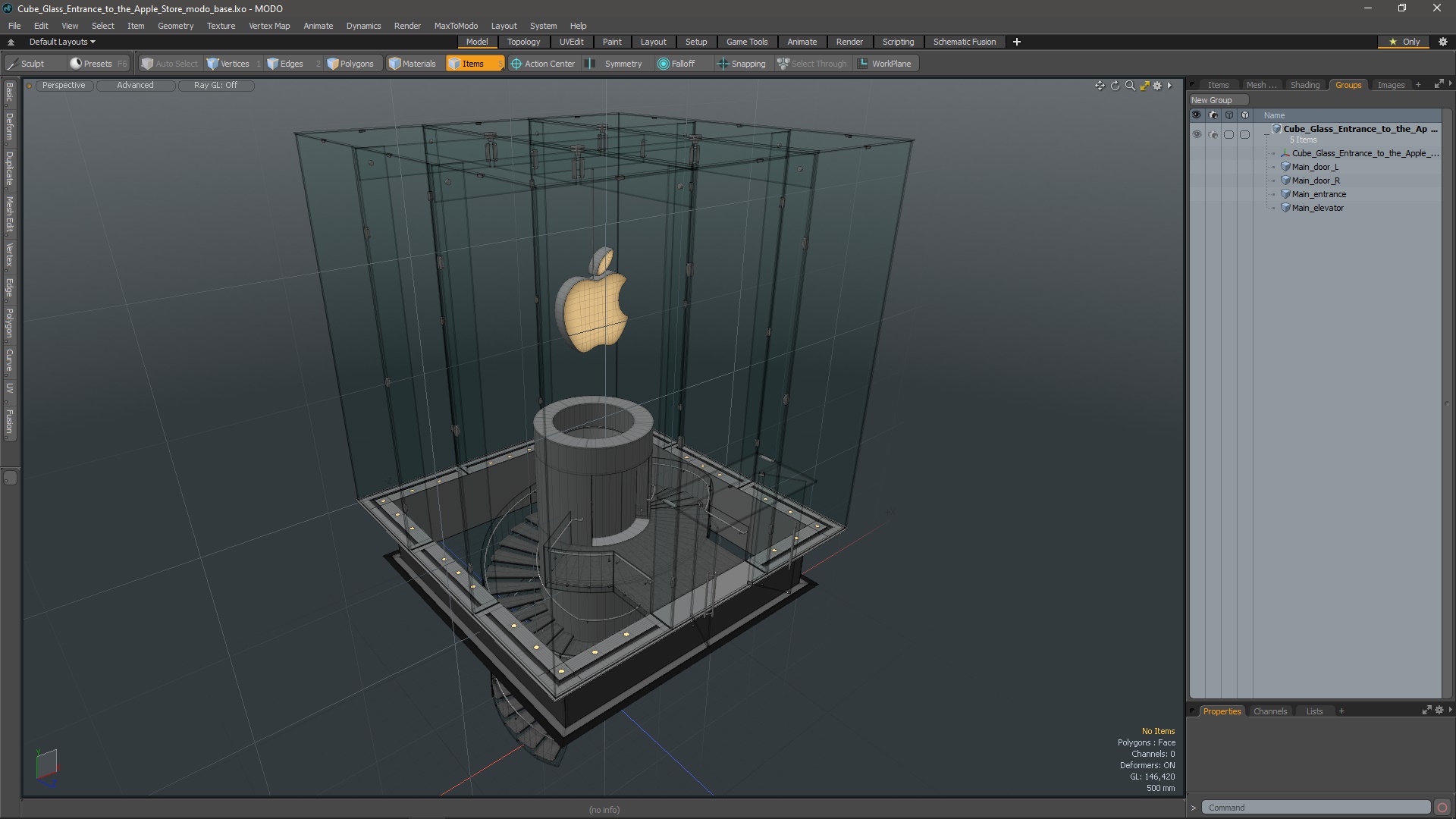This screenshot has height=819, width=1456.
Task: Select the Main_door_R mesh item
Action: (x=1316, y=180)
